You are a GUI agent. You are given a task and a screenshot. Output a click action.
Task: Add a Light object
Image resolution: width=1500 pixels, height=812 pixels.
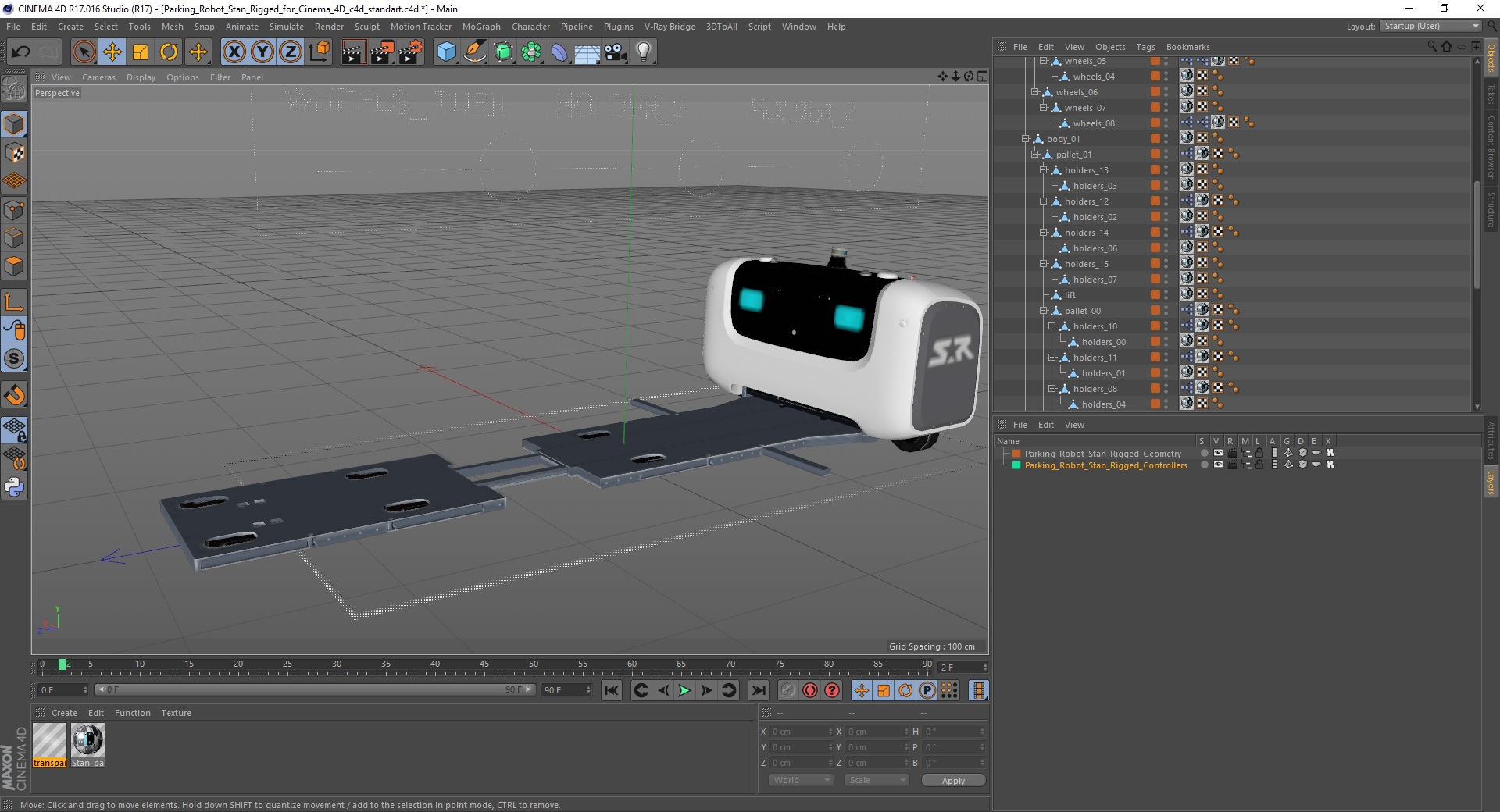point(644,52)
